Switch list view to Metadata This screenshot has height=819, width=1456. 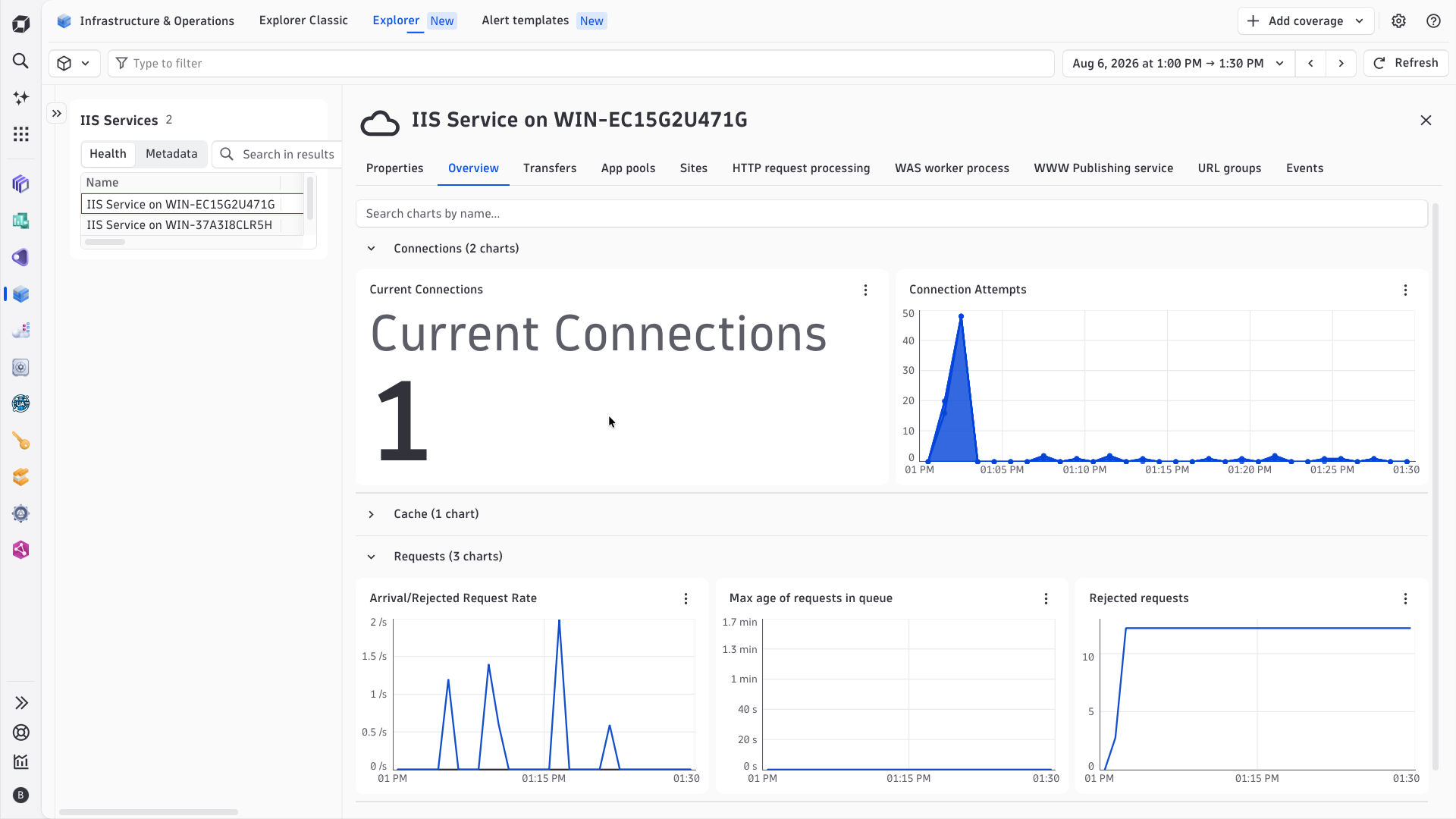coord(171,154)
